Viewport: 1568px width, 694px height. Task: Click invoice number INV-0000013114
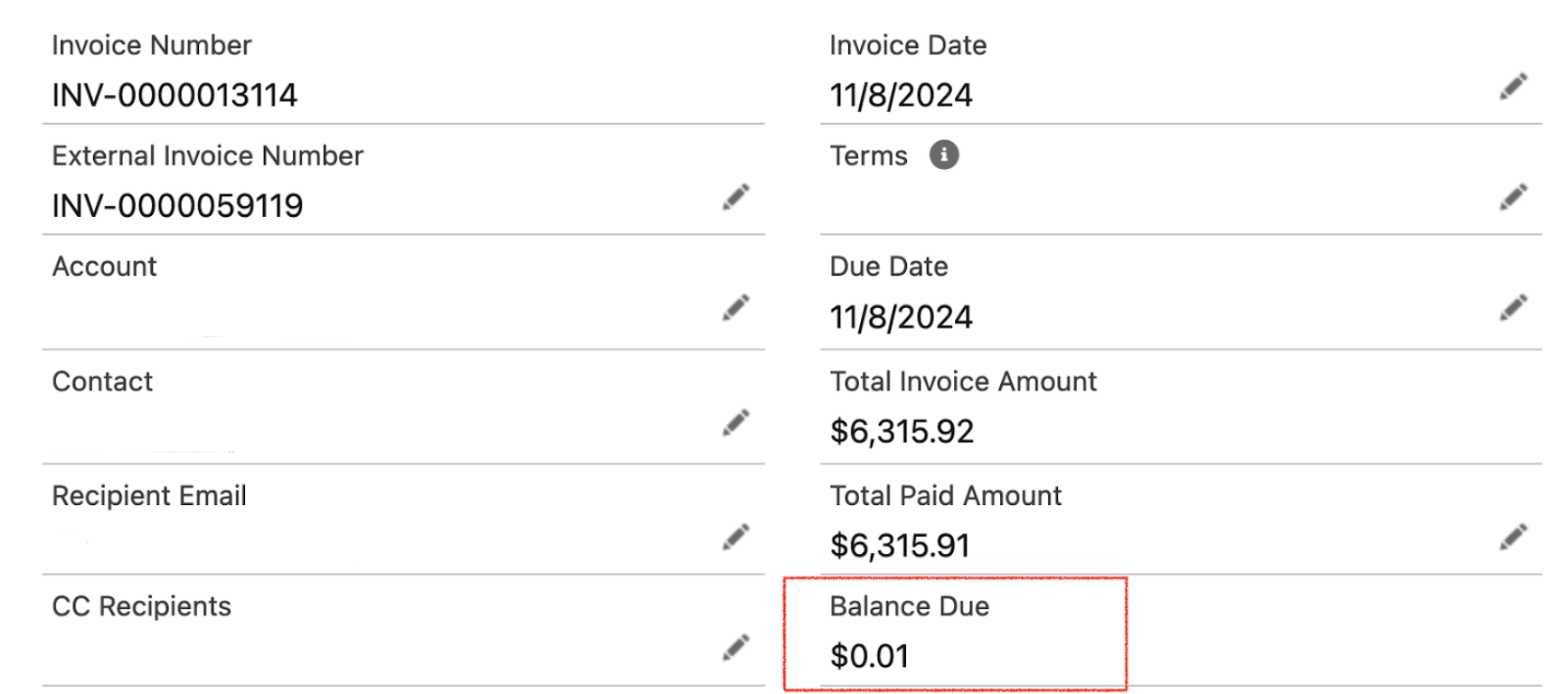click(175, 95)
